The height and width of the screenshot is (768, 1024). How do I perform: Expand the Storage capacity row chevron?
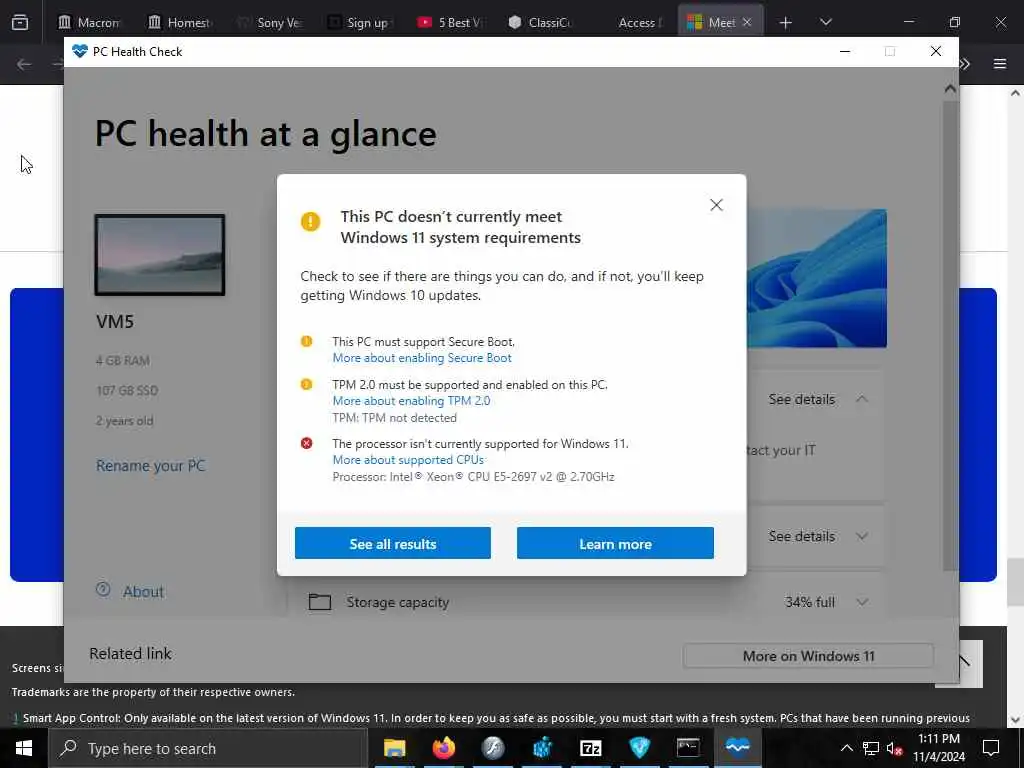[861, 602]
